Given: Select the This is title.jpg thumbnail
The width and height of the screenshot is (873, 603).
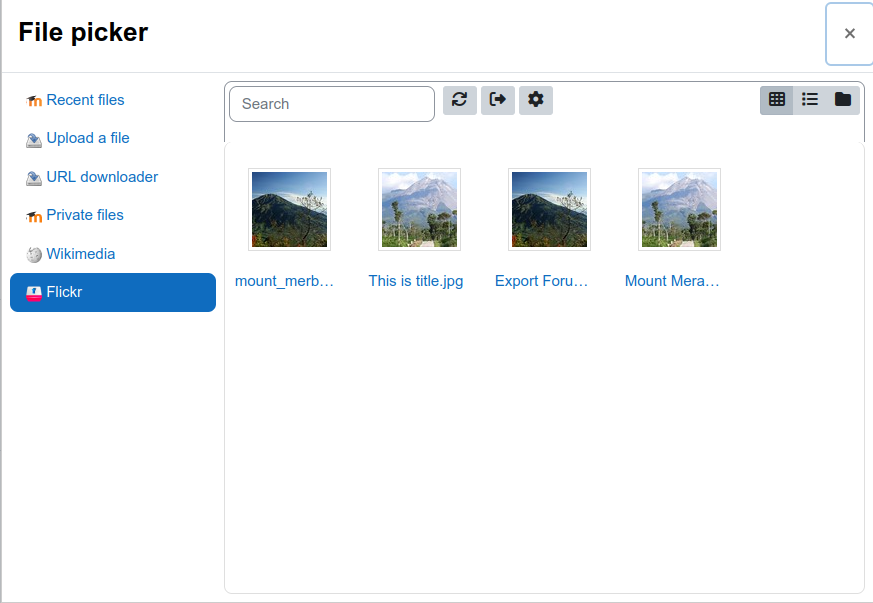Looking at the screenshot, I should (419, 209).
